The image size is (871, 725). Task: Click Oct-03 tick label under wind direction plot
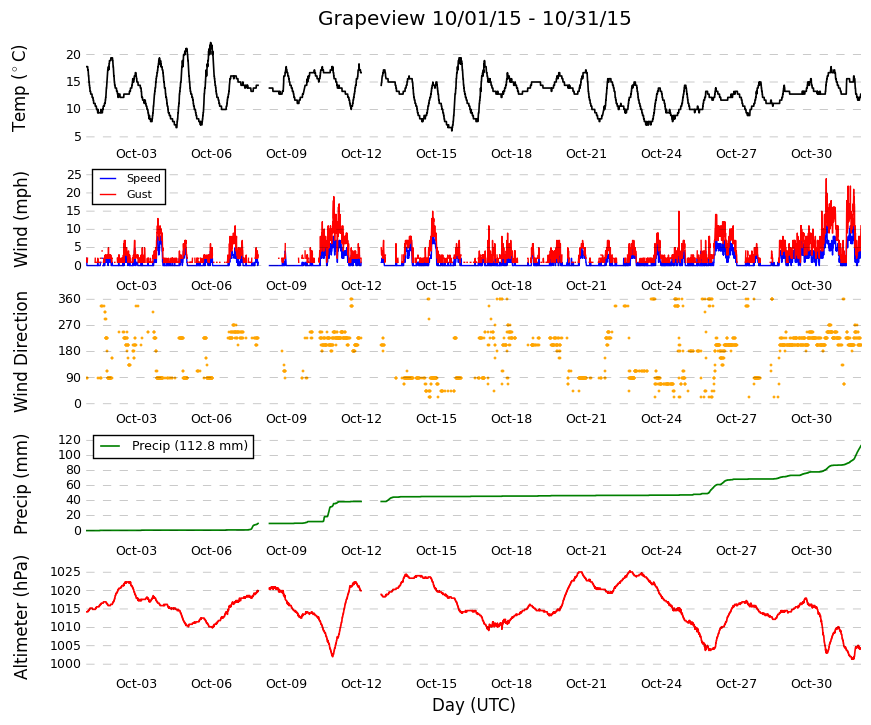point(136,419)
